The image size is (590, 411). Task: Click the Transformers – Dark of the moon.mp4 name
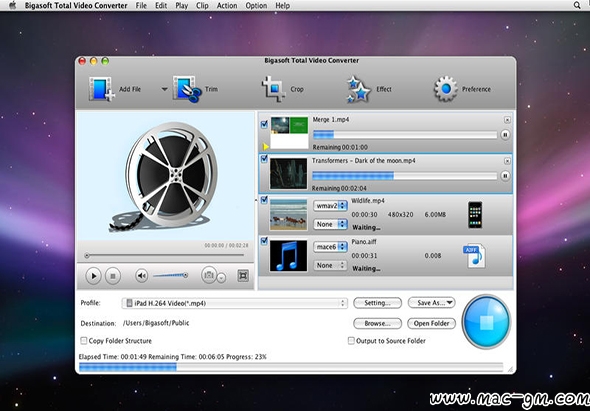[x=363, y=161]
